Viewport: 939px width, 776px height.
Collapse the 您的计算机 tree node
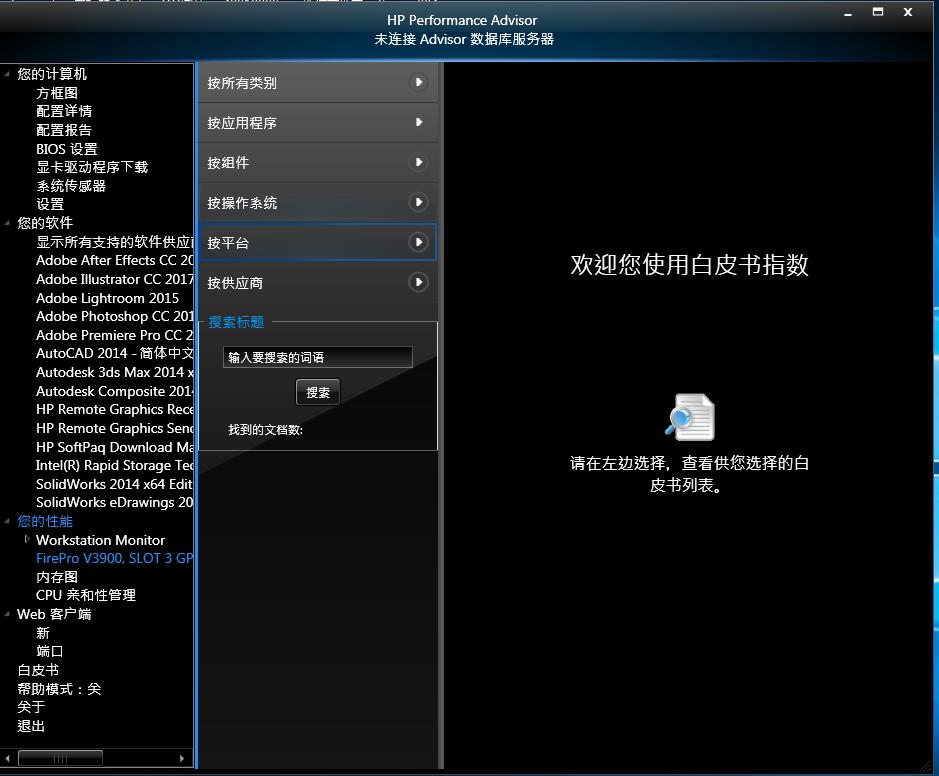click(6, 73)
